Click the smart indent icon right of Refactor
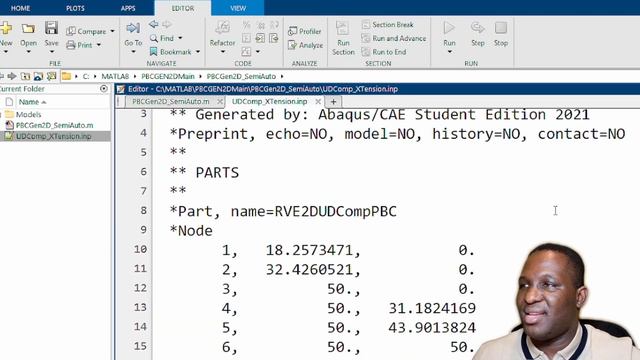Screen dimensions: 640x360 (247, 38)
